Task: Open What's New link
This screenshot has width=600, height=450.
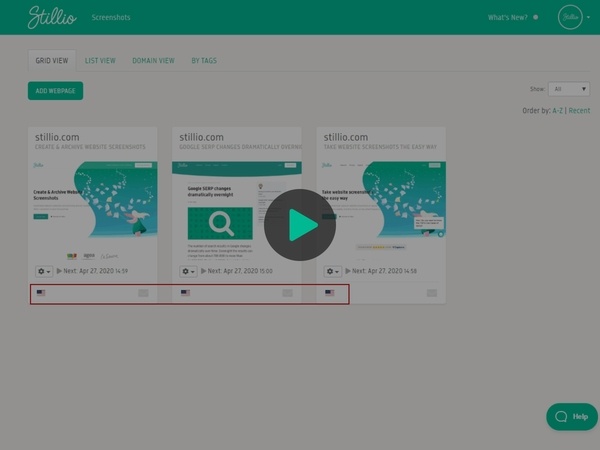Action: point(507,17)
